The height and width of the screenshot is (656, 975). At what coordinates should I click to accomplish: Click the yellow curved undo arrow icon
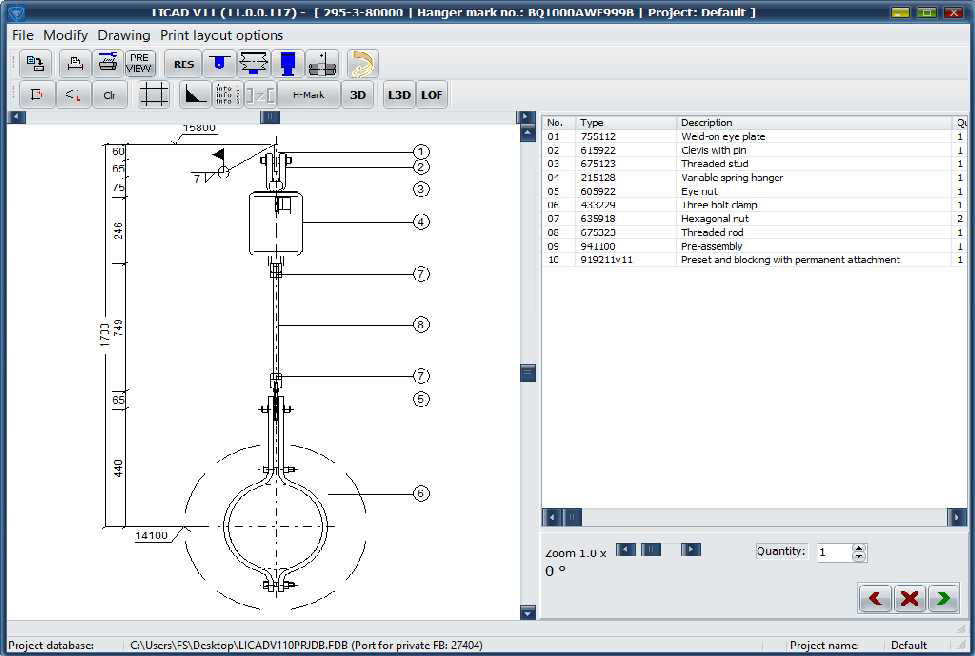(362, 64)
